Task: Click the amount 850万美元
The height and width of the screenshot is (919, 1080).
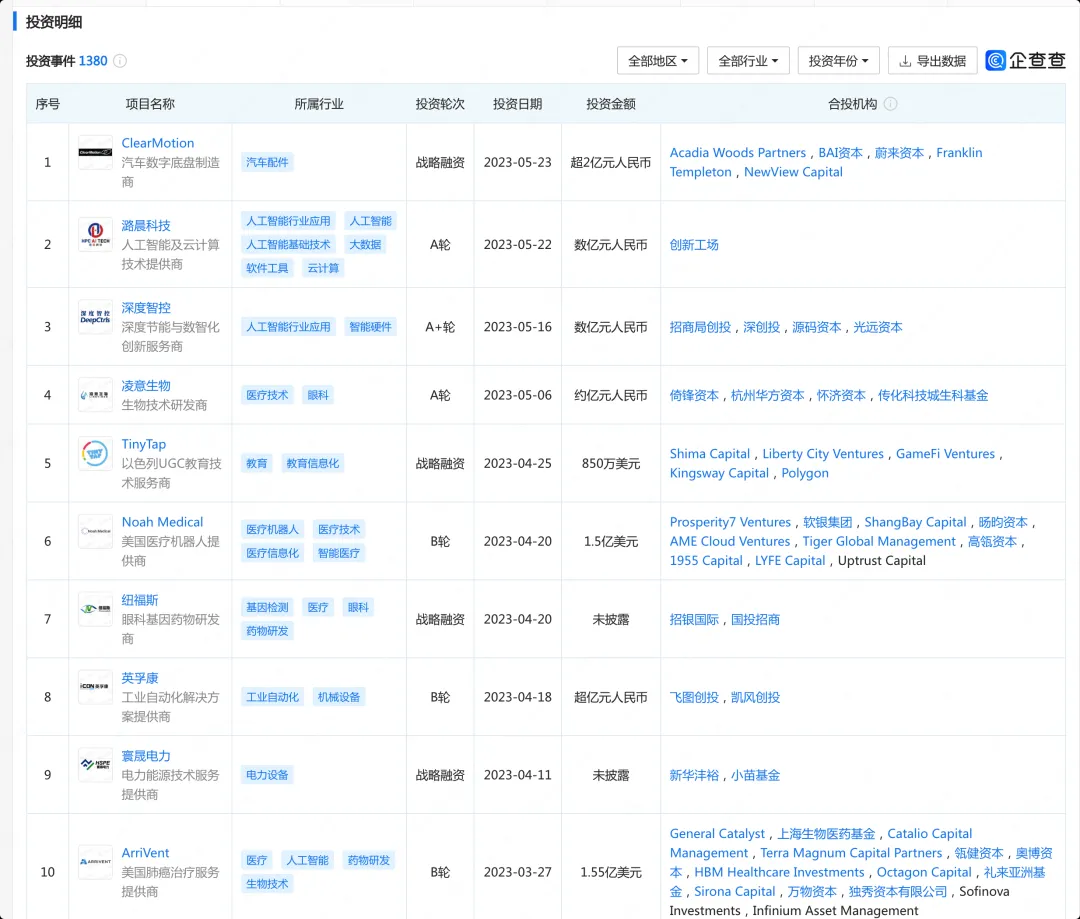Action: click(x=611, y=463)
